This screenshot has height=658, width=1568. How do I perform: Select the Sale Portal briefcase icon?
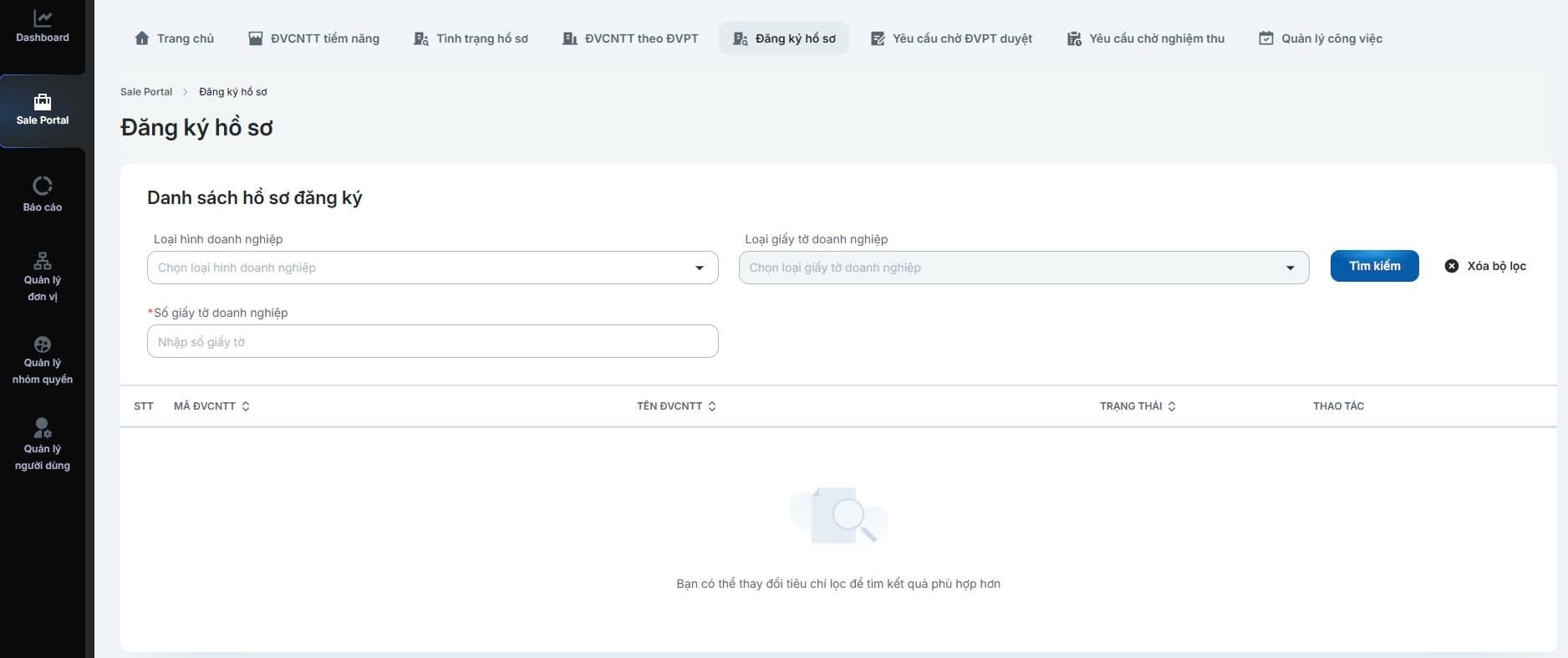[43, 102]
